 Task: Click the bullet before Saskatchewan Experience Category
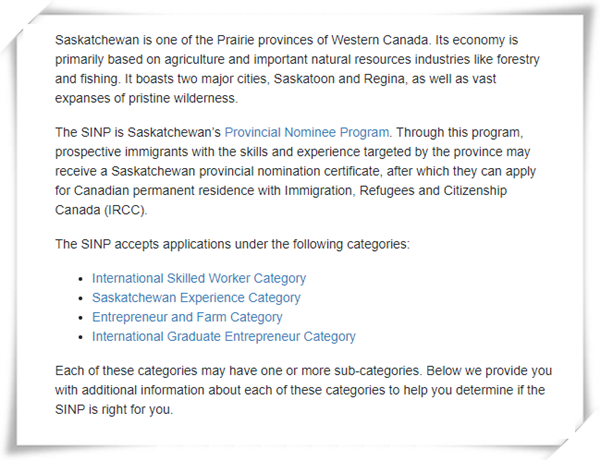(x=80, y=299)
